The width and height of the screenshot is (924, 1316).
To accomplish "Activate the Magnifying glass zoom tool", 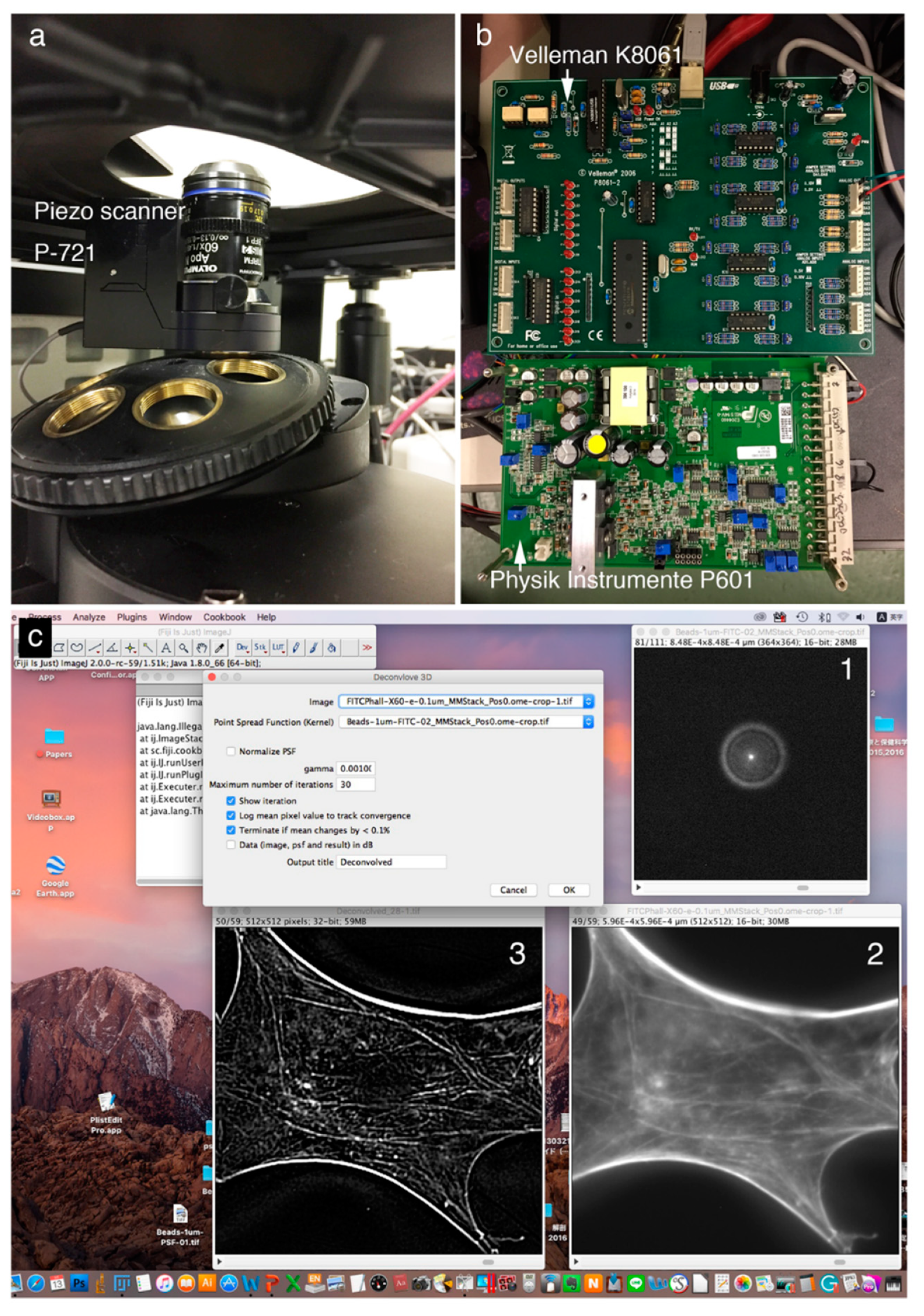I will [x=184, y=647].
